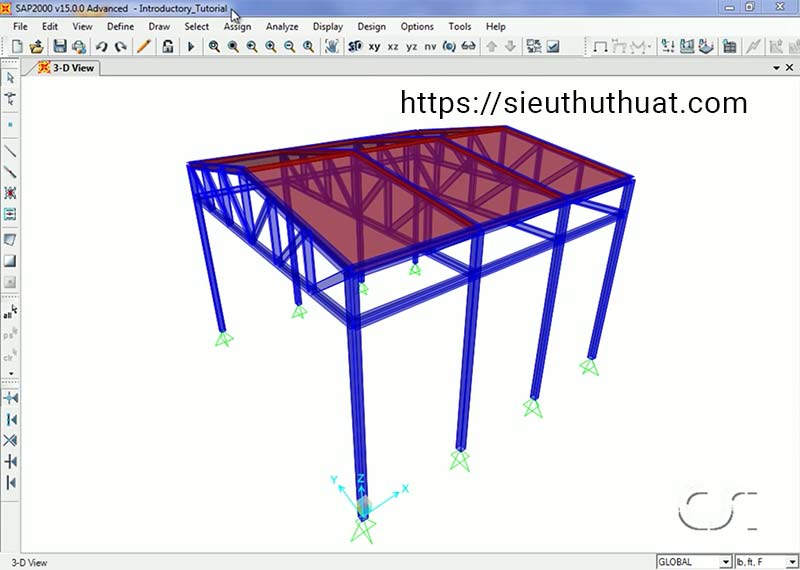Toggle snap to points and grid intersections
800x570 pixels.
tap(10, 398)
